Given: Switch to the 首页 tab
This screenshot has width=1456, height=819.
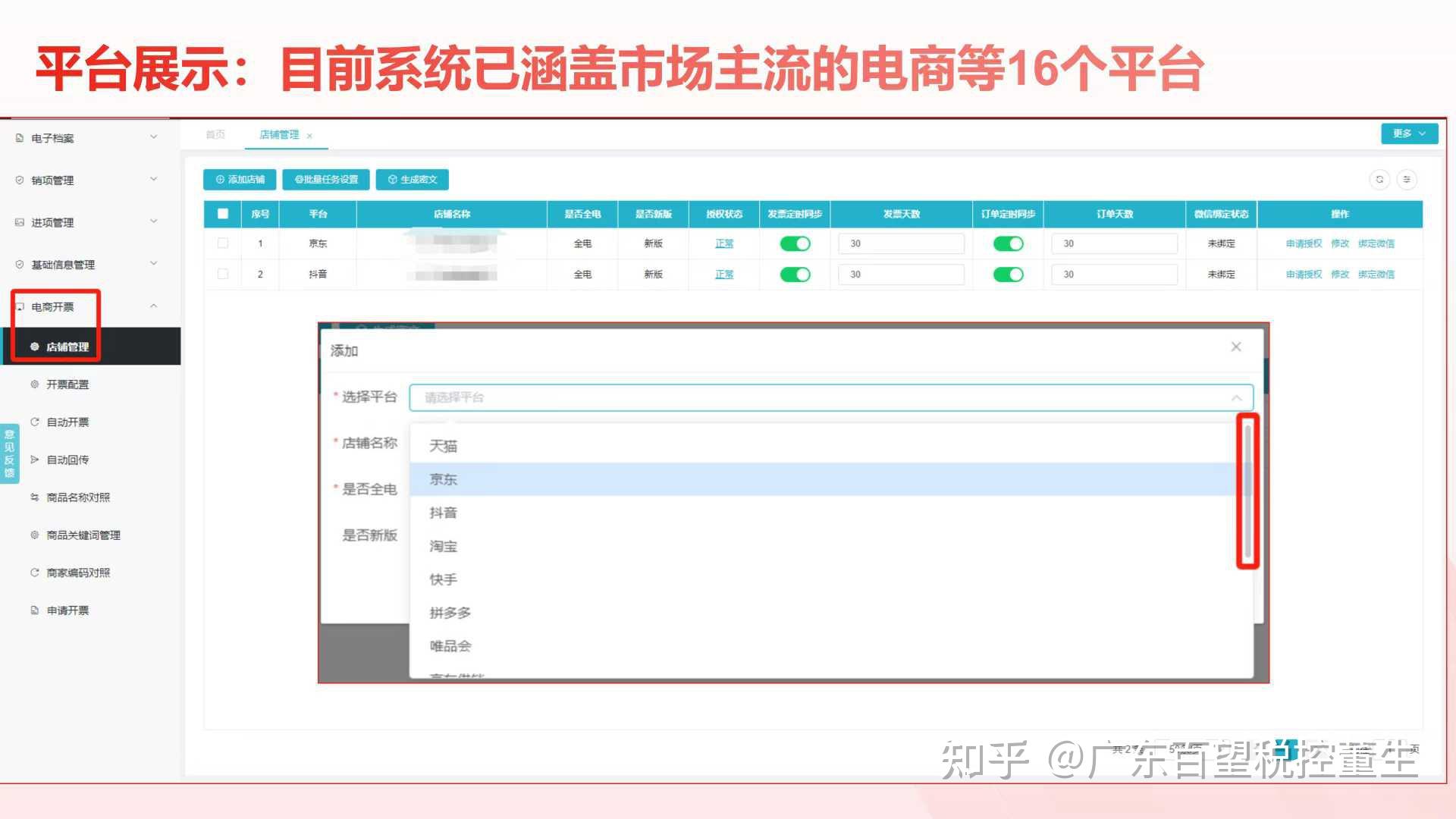Looking at the screenshot, I should 215,134.
